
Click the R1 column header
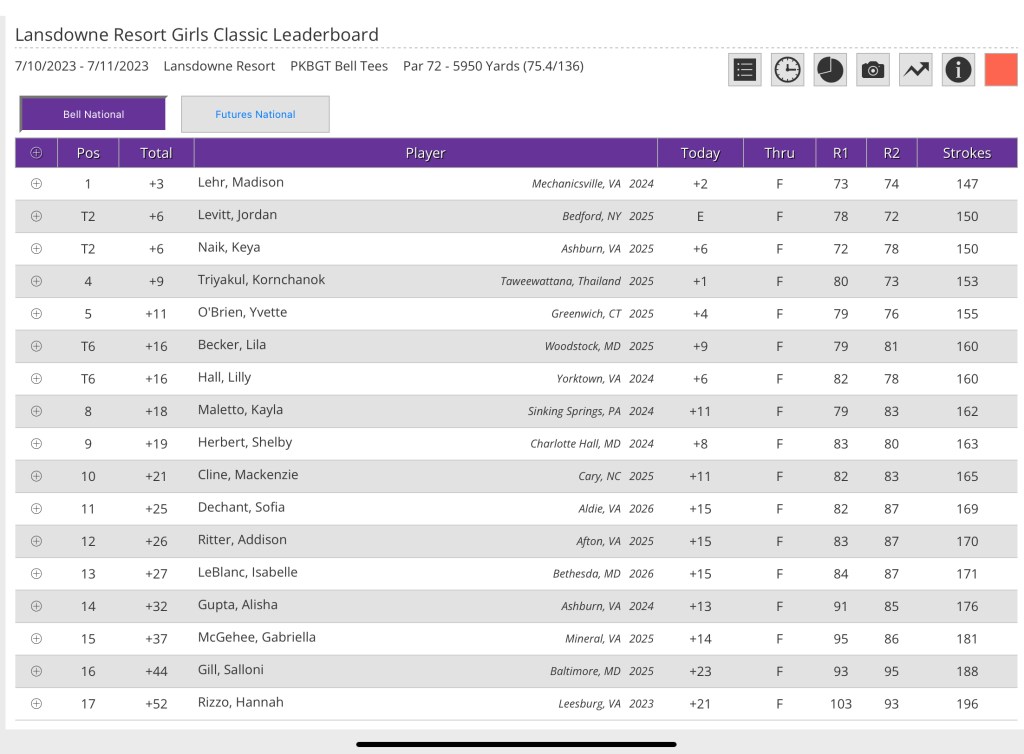pyautogui.click(x=840, y=153)
